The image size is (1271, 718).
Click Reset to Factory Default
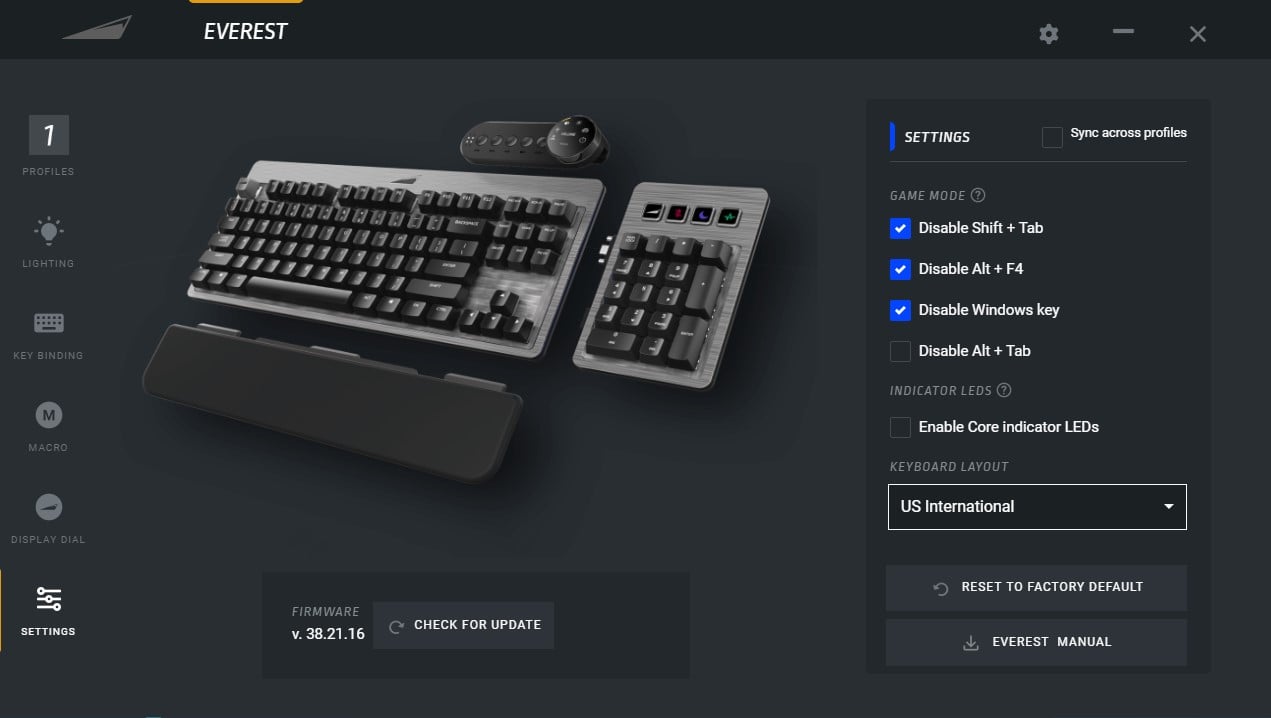pos(1036,587)
